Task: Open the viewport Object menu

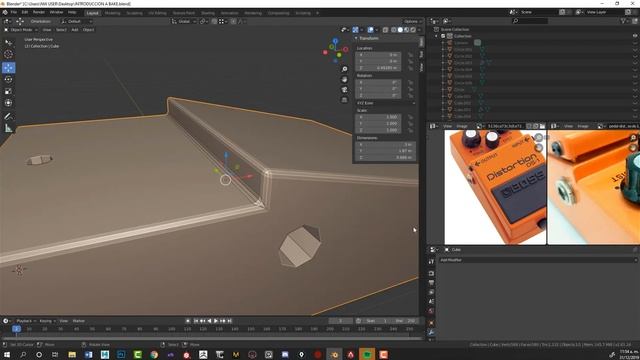Action: pos(88,30)
